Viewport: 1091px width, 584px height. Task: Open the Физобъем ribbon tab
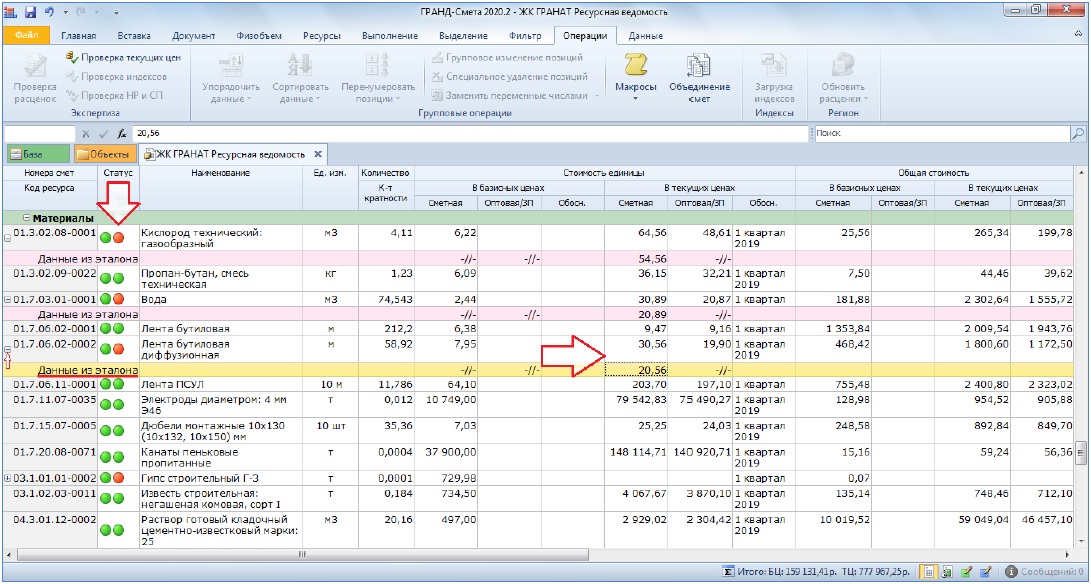click(x=261, y=36)
